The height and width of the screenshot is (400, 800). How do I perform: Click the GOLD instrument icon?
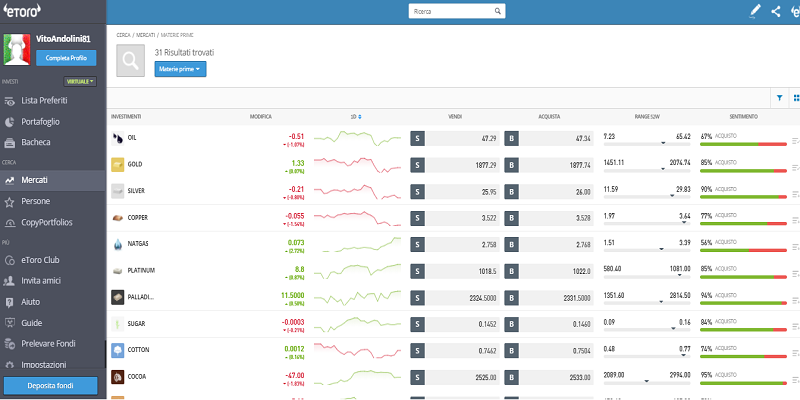tap(118, 164)
